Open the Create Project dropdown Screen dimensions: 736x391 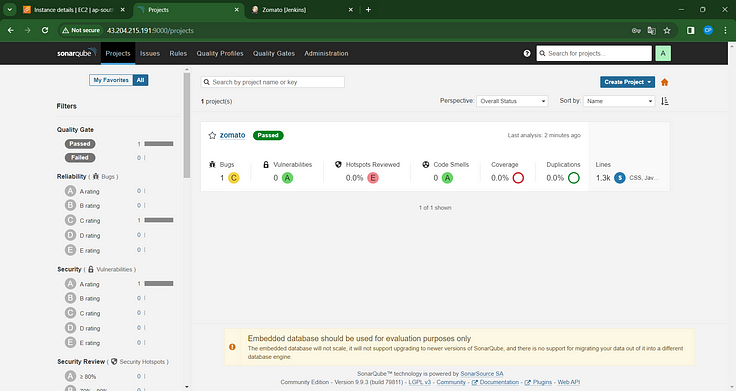(x=627, y=82)
